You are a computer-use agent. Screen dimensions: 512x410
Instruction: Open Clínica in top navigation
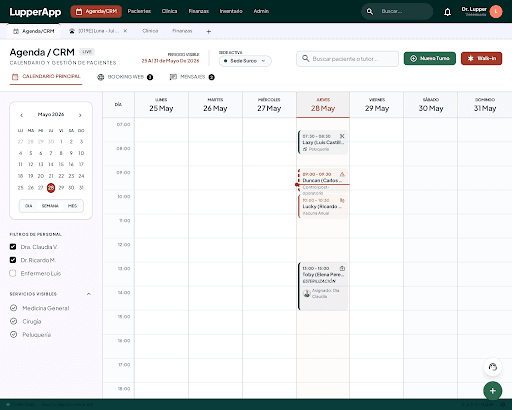click(169, 11)
